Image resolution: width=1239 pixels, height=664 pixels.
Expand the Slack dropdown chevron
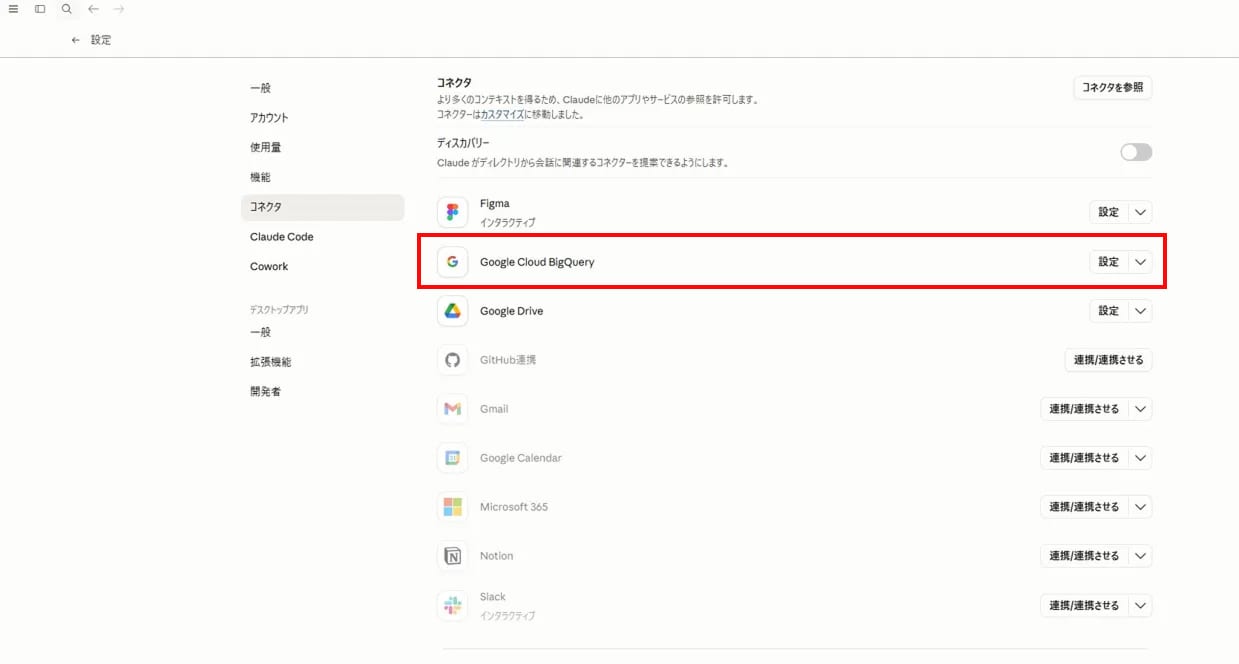tap(1141, 605)
